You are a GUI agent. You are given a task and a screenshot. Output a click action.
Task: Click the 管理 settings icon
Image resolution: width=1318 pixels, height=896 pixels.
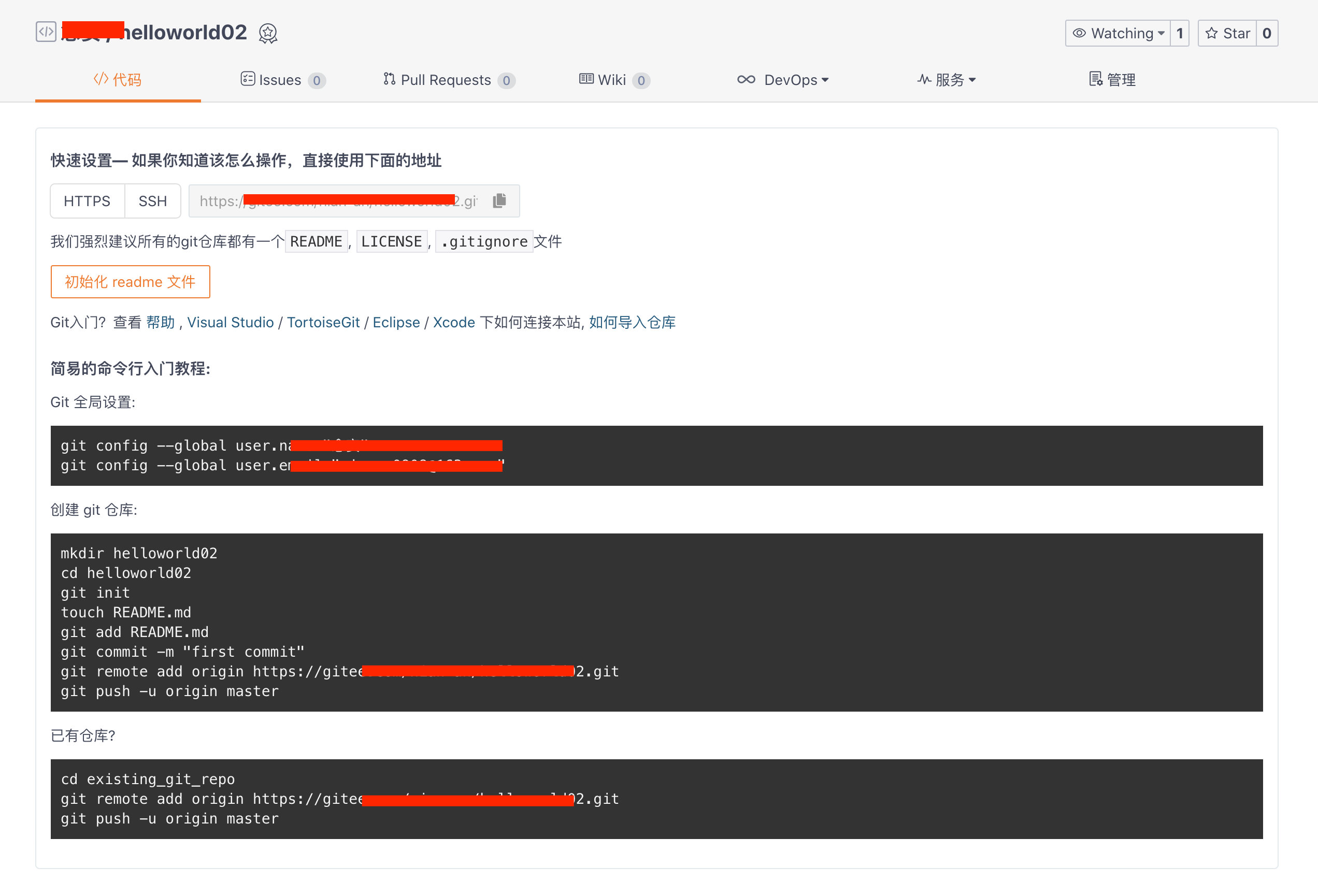point(1095,79)
